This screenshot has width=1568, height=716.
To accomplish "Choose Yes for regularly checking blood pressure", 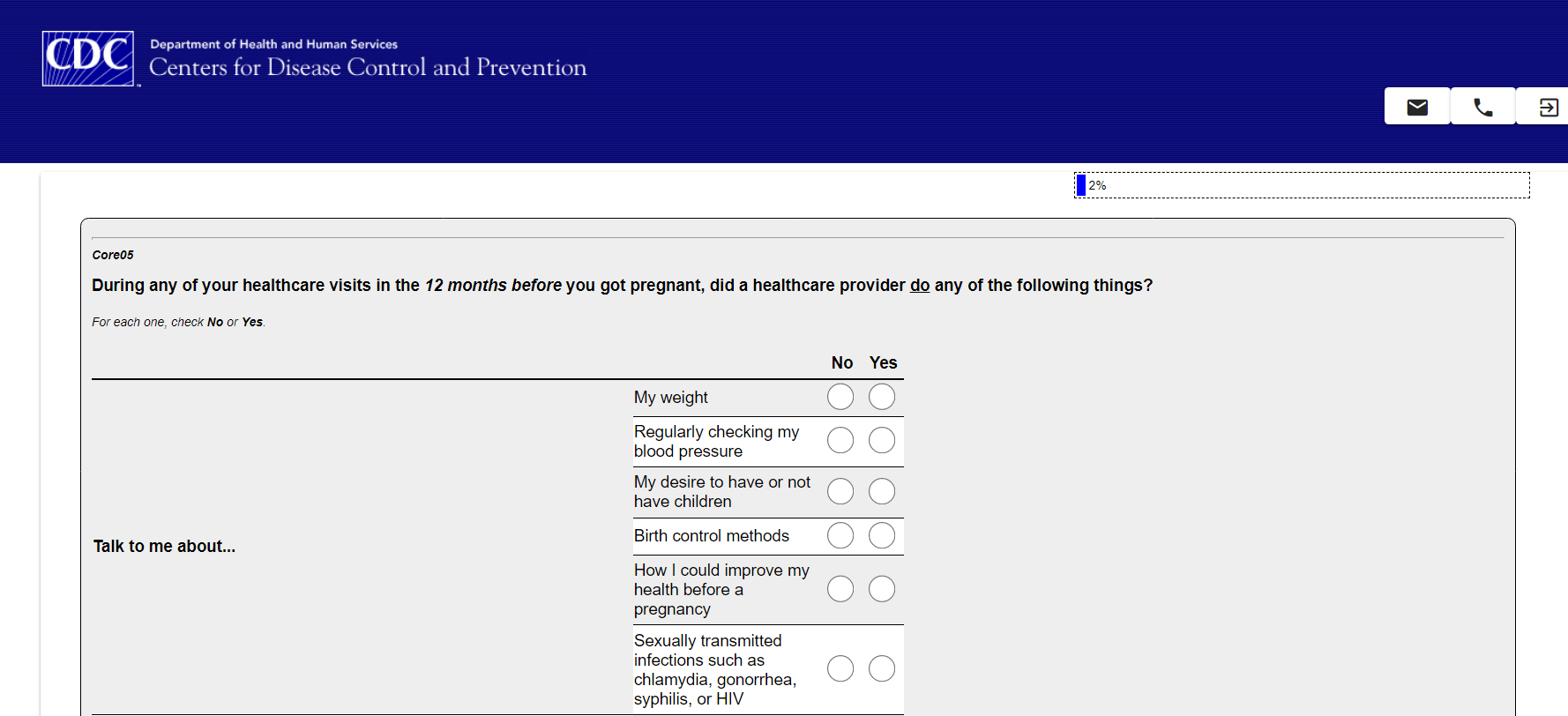I will pos(882,440).
